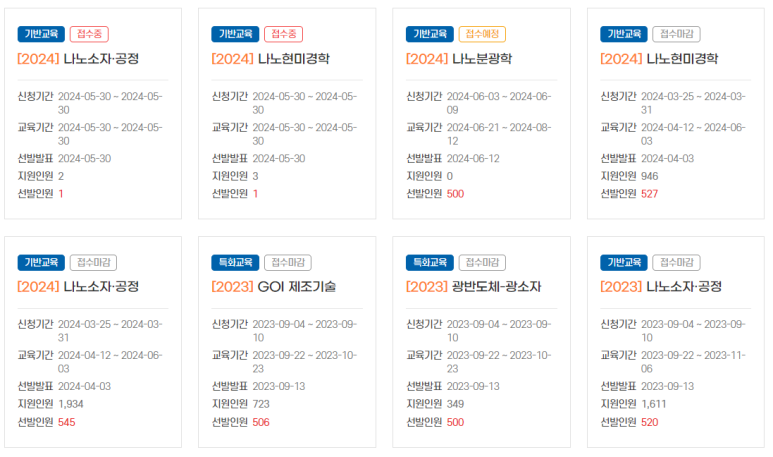This screenshot has width=773, height=457.
Task: Open the 접수마감 [2024] 나노현미경학 course title
Action: pos(659,59)
